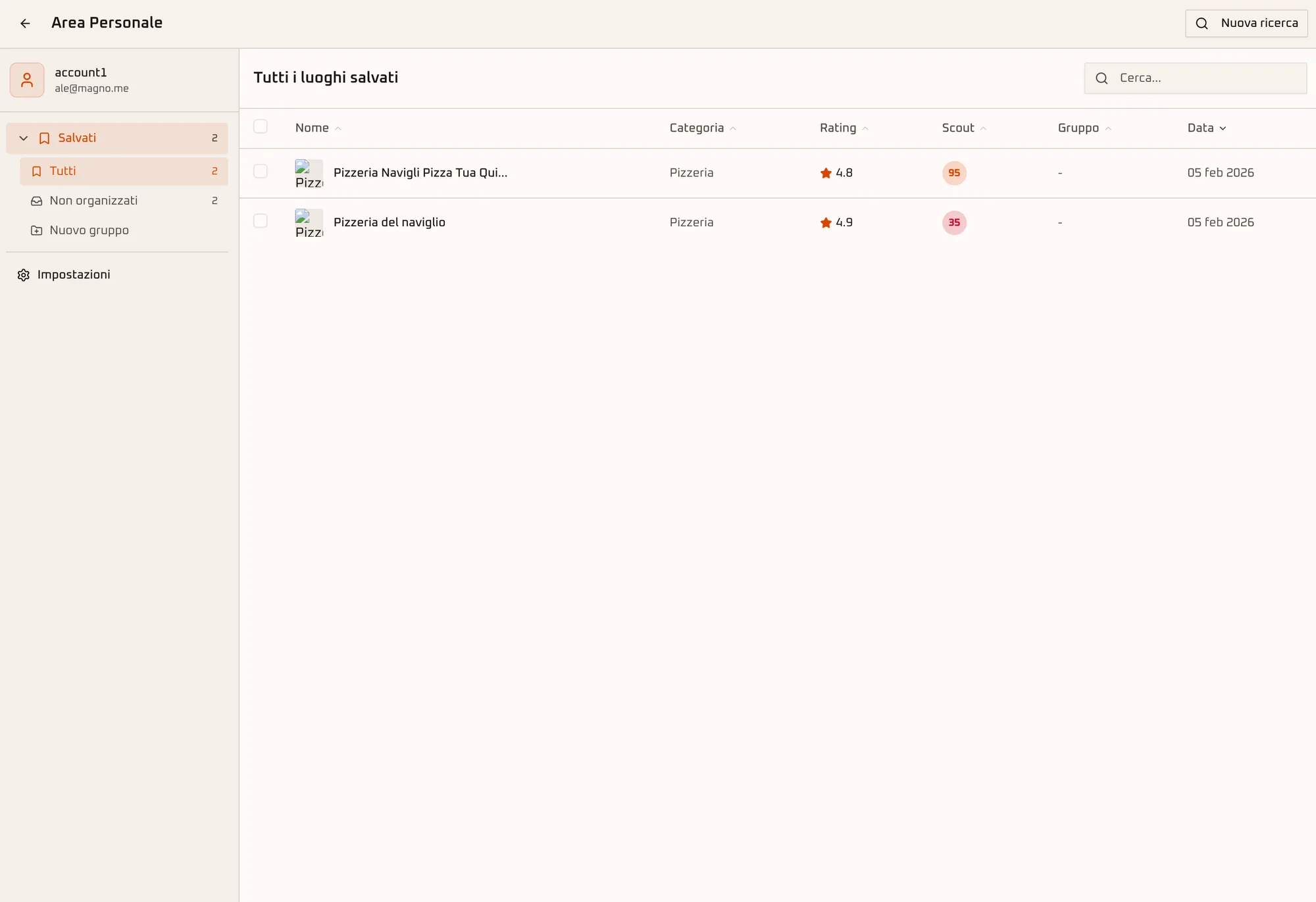Open thumbnail of Pizzeria Navigli Pizza Tua
The image size is (1316, 902).
(309, 173)
